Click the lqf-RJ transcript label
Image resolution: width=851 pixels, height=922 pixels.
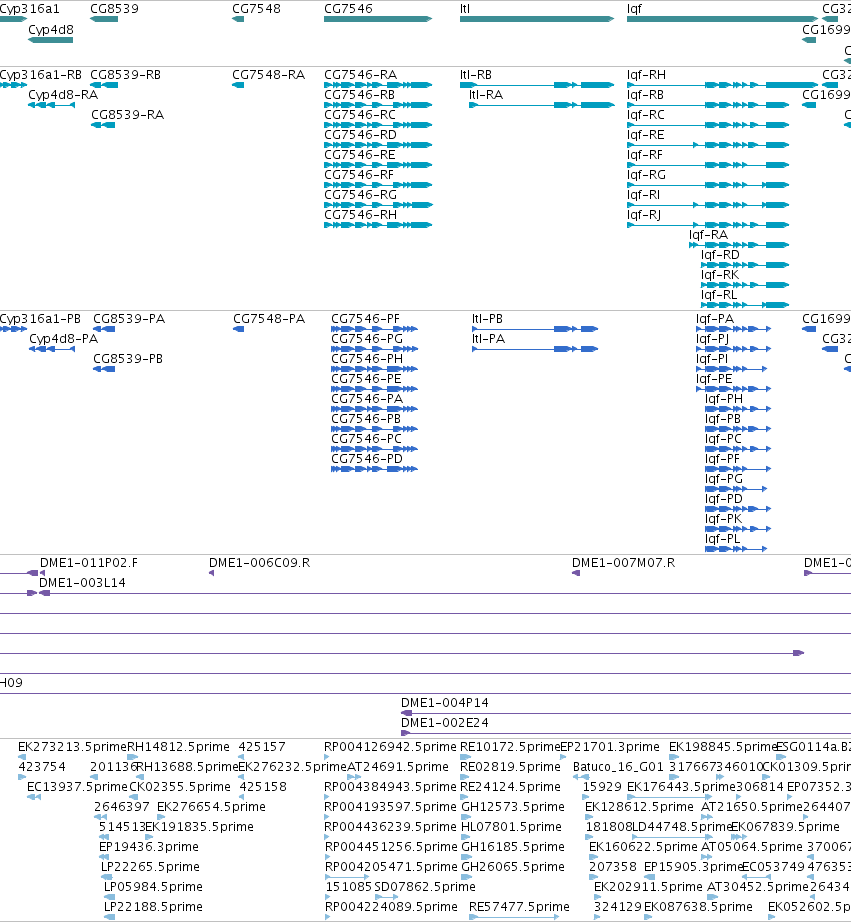click(x=644, y=215)
